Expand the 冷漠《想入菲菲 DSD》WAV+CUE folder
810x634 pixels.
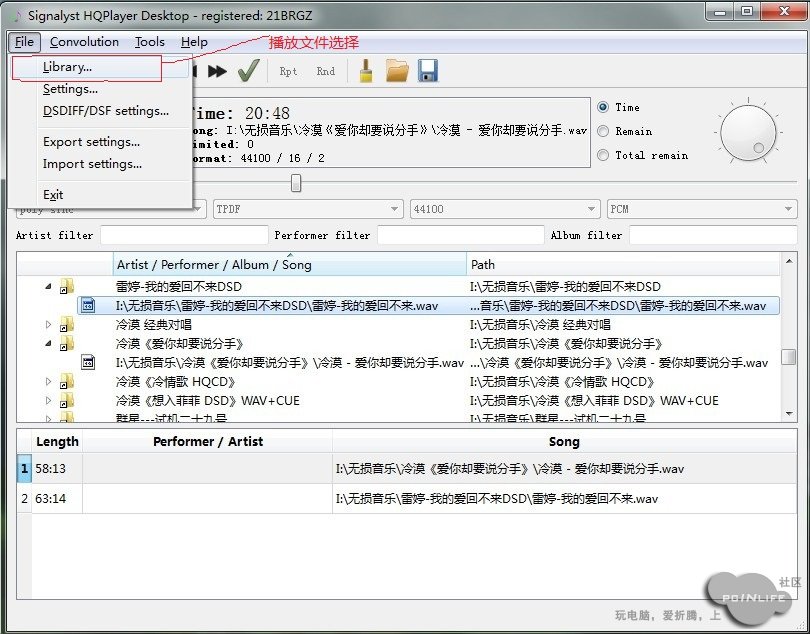48,400
